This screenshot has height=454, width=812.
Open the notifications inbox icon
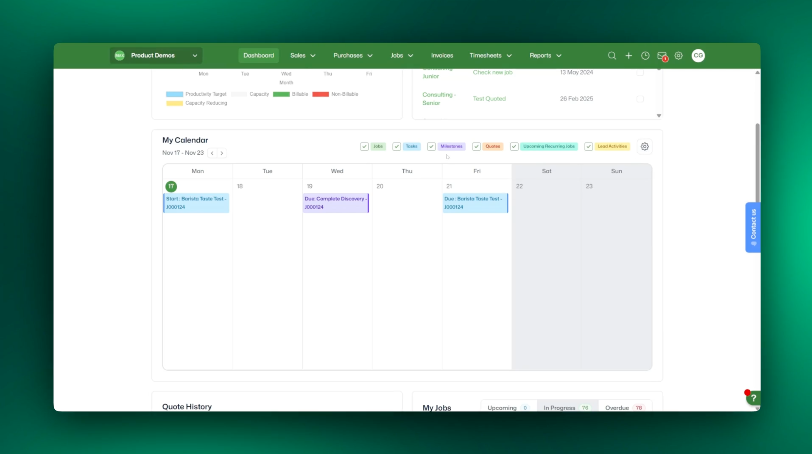pos(662,56)
